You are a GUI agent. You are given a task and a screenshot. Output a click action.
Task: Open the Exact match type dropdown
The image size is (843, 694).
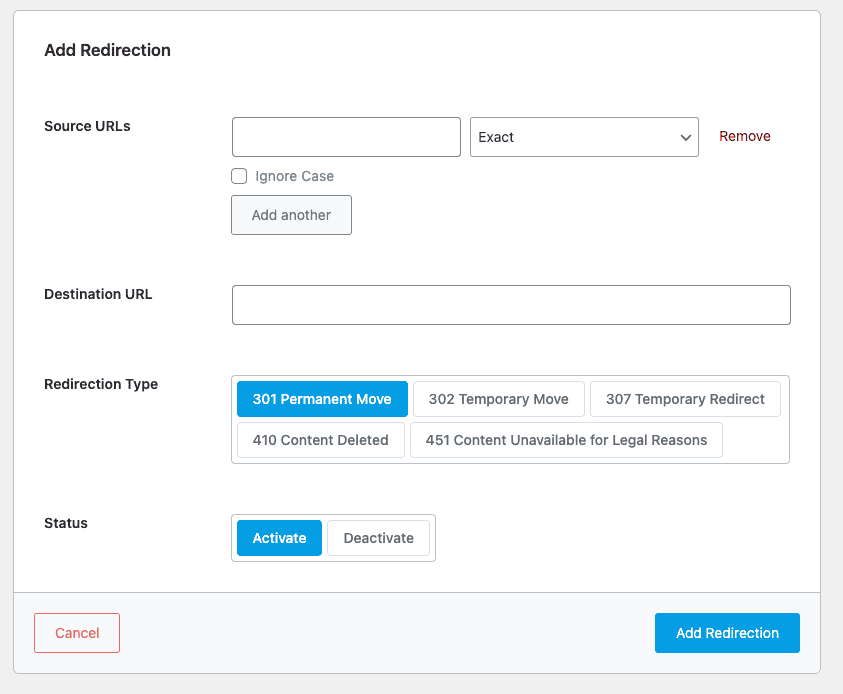click(584, 137)
